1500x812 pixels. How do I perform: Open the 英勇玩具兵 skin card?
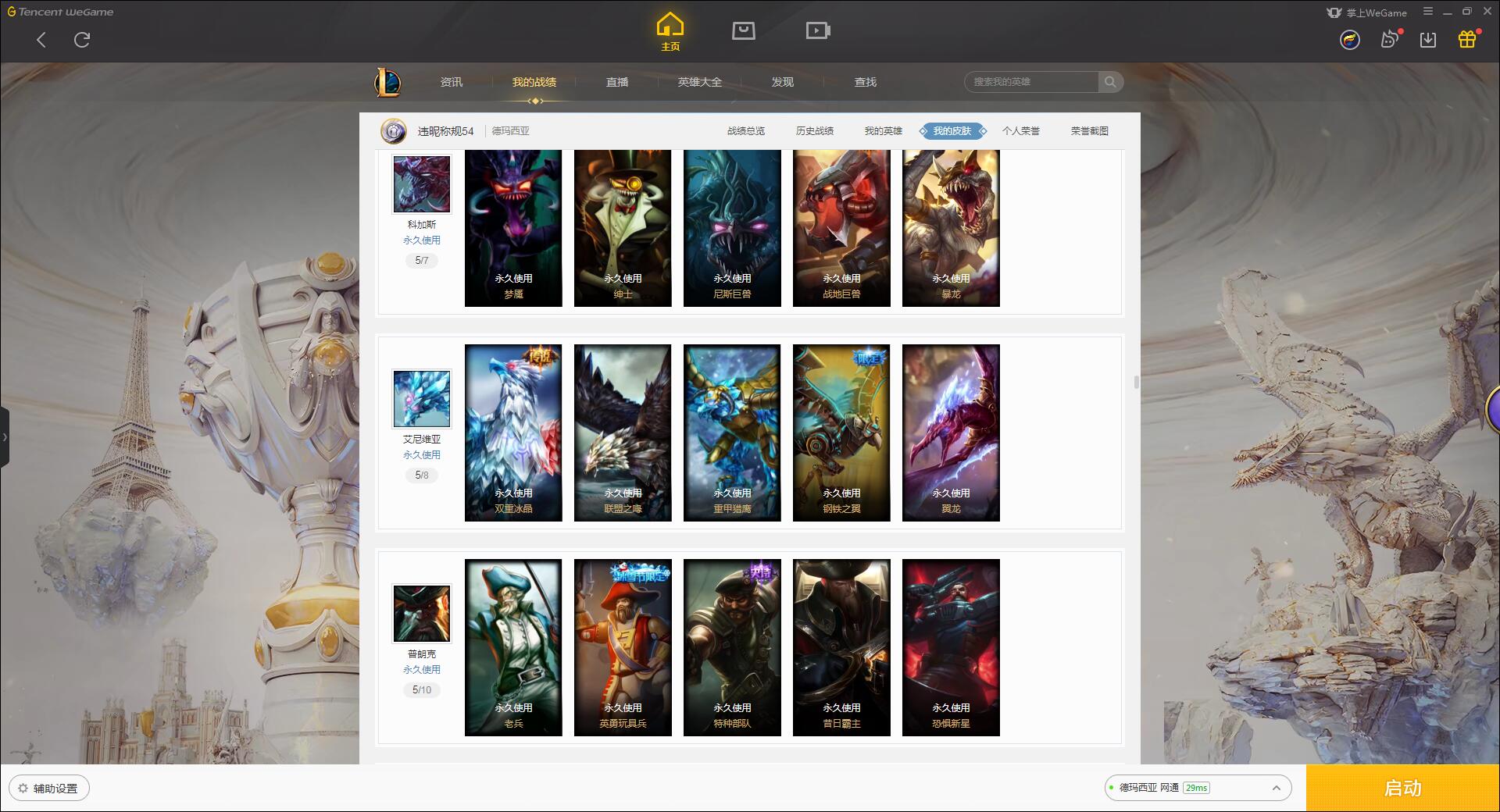click(x=623, y=647)
